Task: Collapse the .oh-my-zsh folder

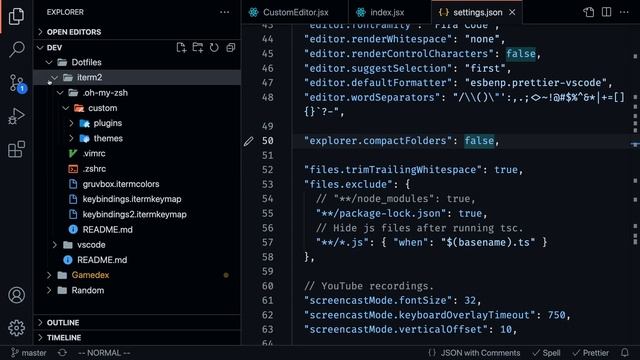Action: 60,93
